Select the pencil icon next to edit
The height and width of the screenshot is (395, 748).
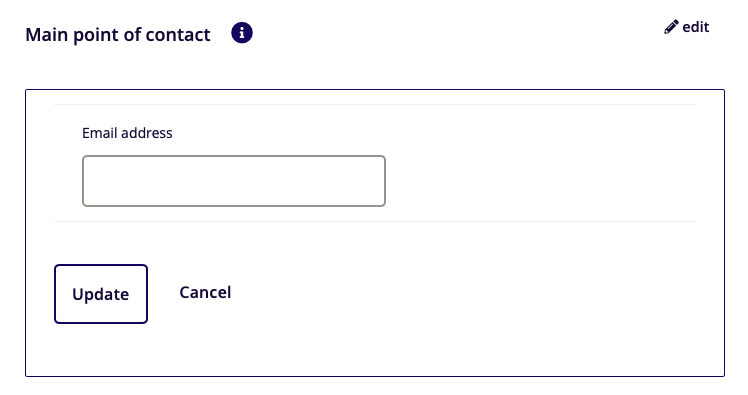671,27
